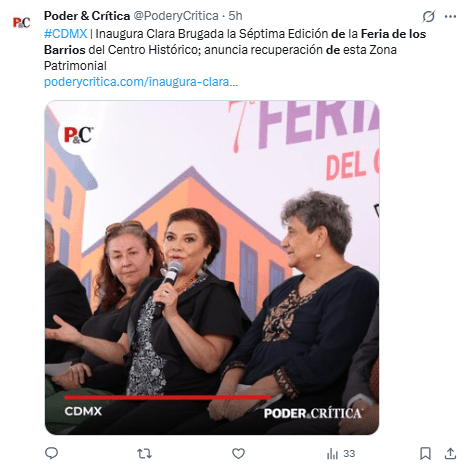
Task: Click the red progress bar in image
Action: (x=167, y=397)
